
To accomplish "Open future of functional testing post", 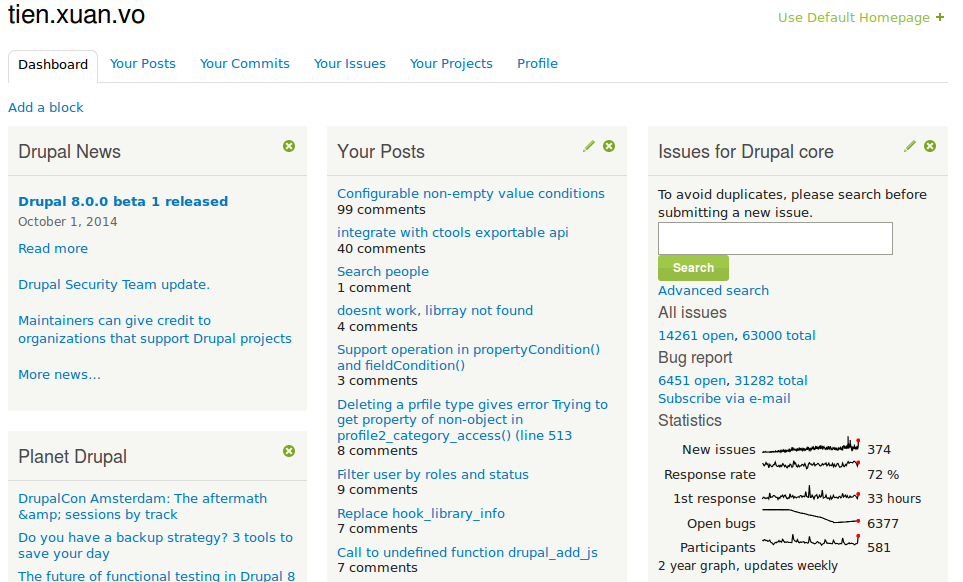I will coord(157,576).
